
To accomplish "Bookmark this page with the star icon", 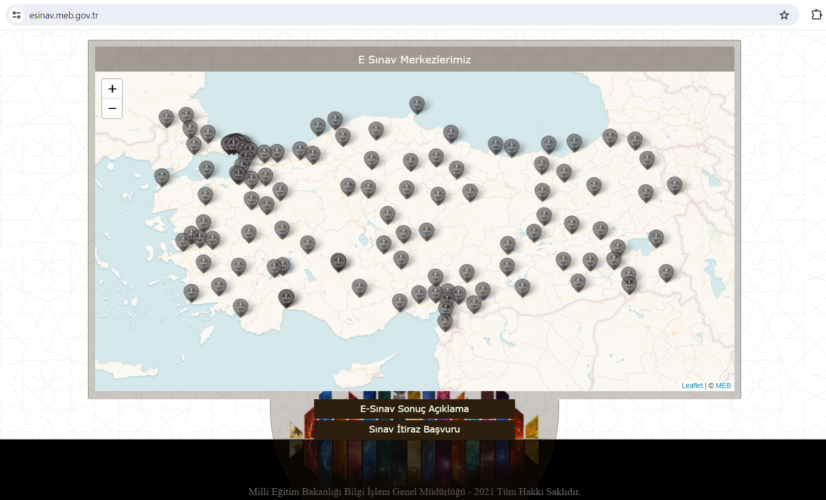I will tap(784, 15).
